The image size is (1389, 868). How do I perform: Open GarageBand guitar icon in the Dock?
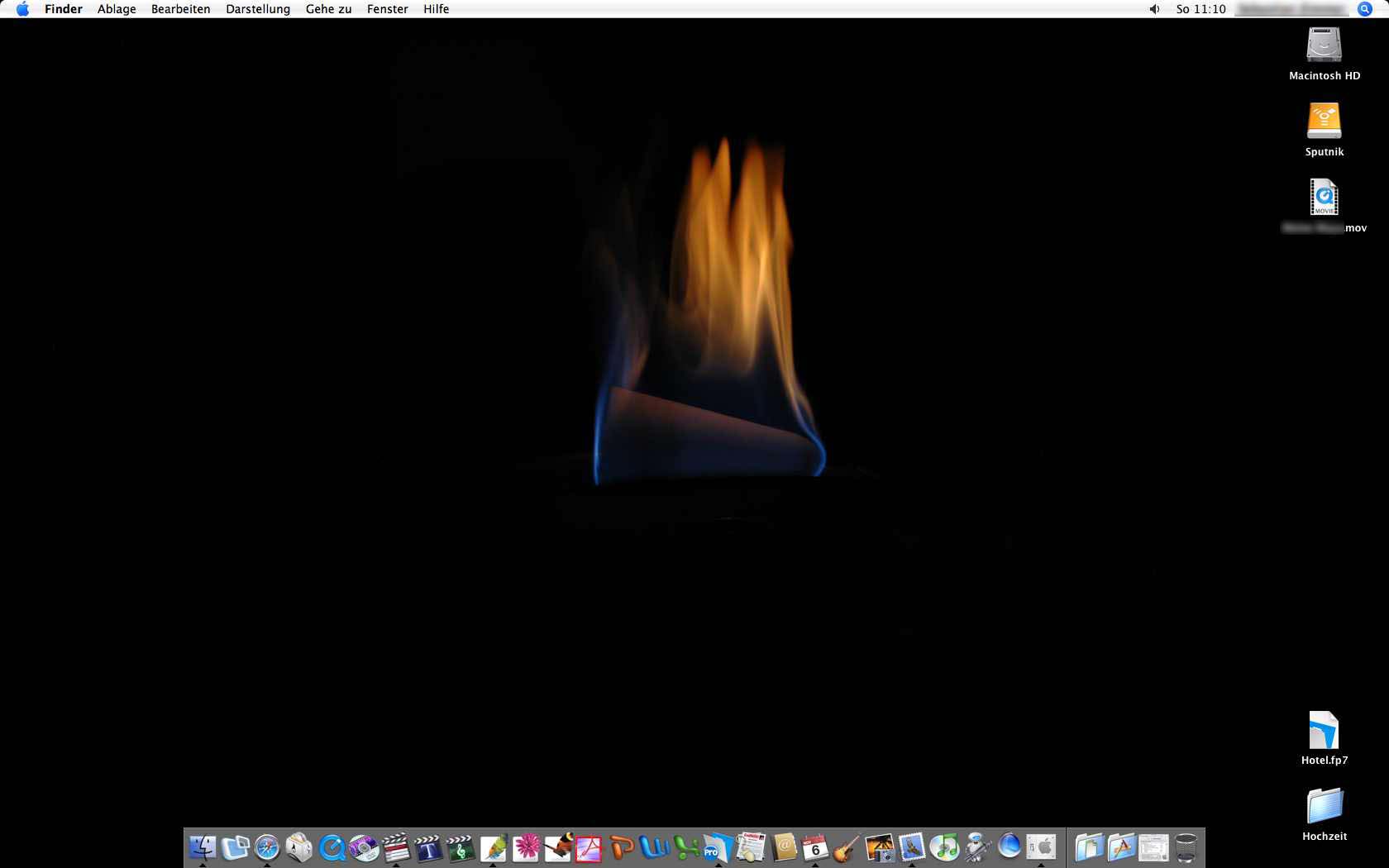click(847, 847)
